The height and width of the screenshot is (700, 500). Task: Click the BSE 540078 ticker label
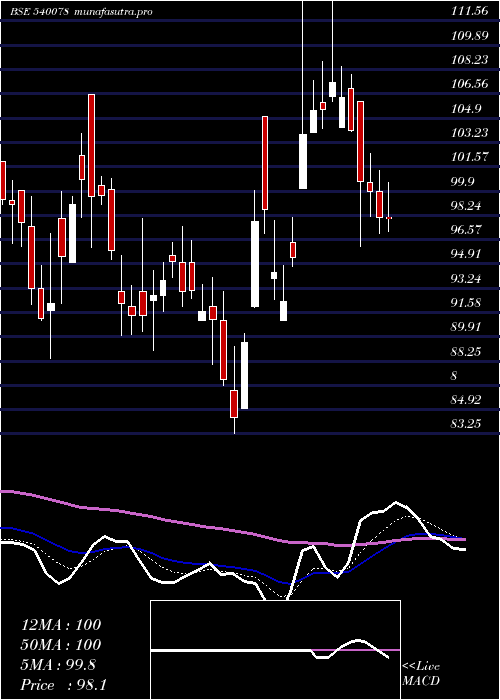[39, 12]
